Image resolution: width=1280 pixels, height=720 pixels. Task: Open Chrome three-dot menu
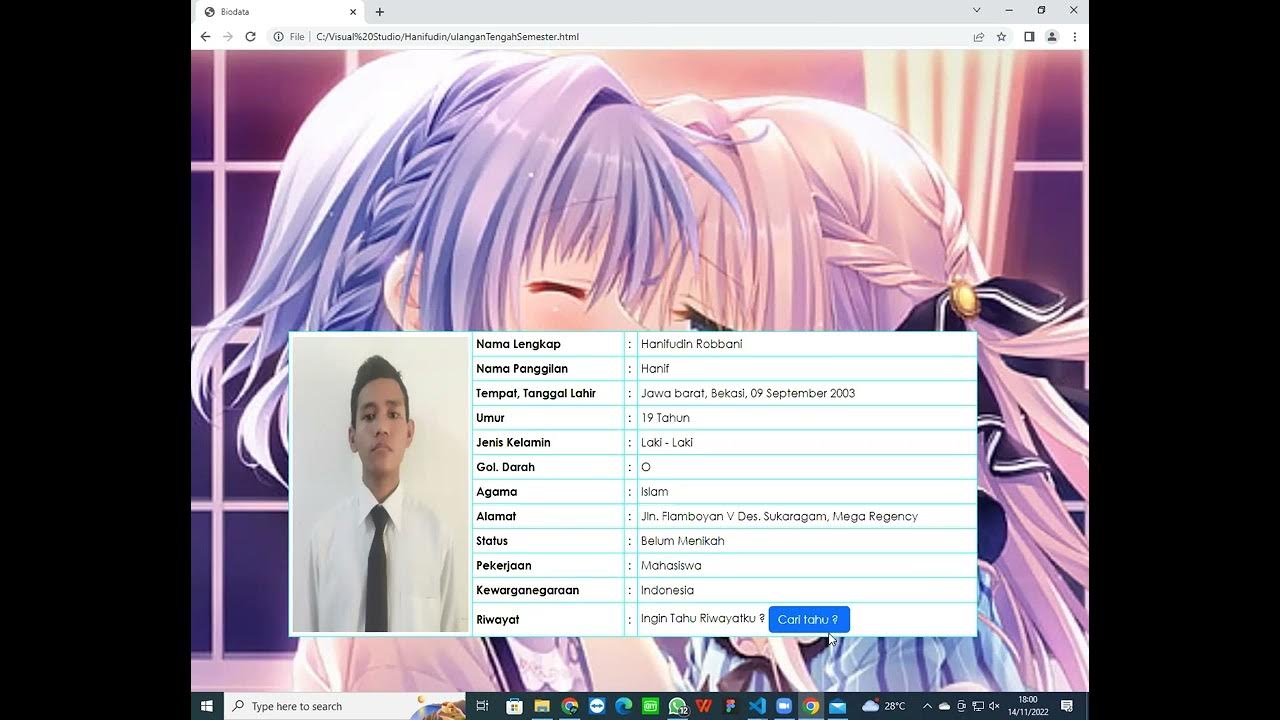pyautogui.click(x=1075, y=37)
